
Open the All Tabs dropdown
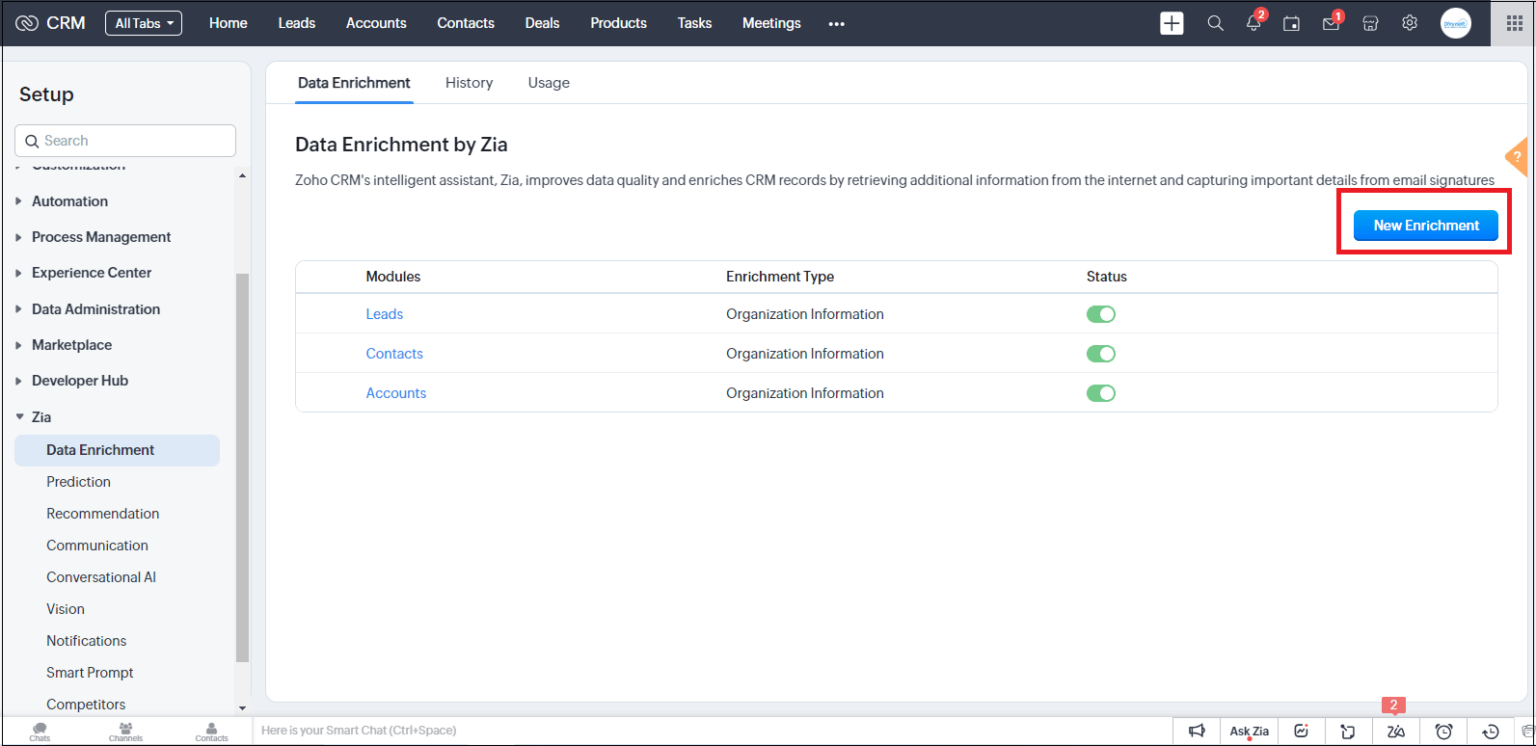pos(143,22)
